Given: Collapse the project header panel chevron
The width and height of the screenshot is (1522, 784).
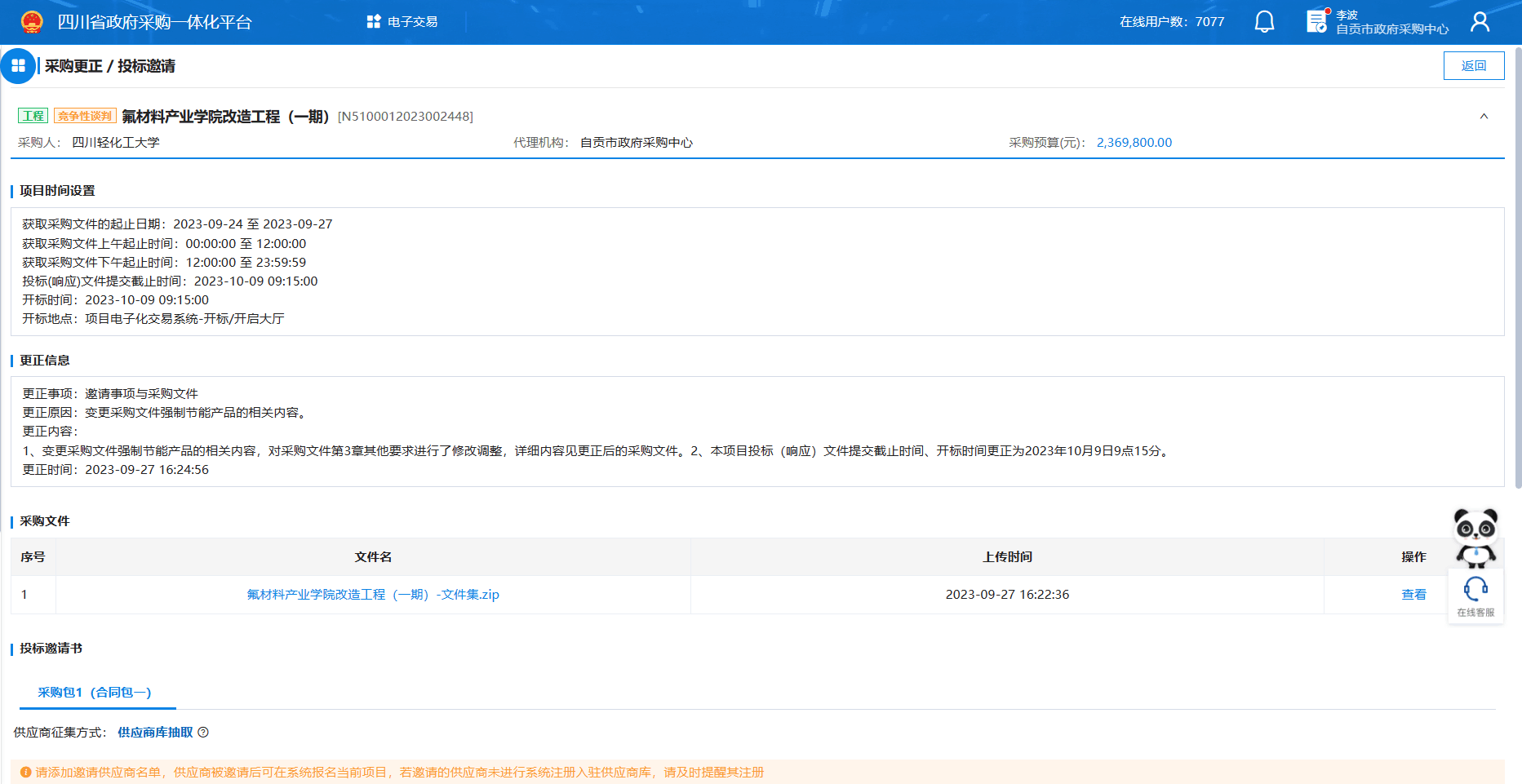Looking at the screenshot, I should pyautogui.click(x=1484, y=117).
